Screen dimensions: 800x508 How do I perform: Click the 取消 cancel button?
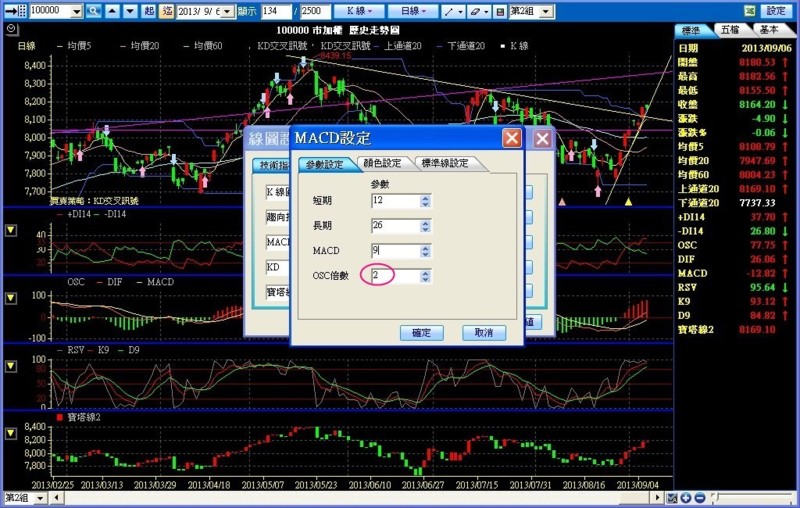click(x=483, y=333)
